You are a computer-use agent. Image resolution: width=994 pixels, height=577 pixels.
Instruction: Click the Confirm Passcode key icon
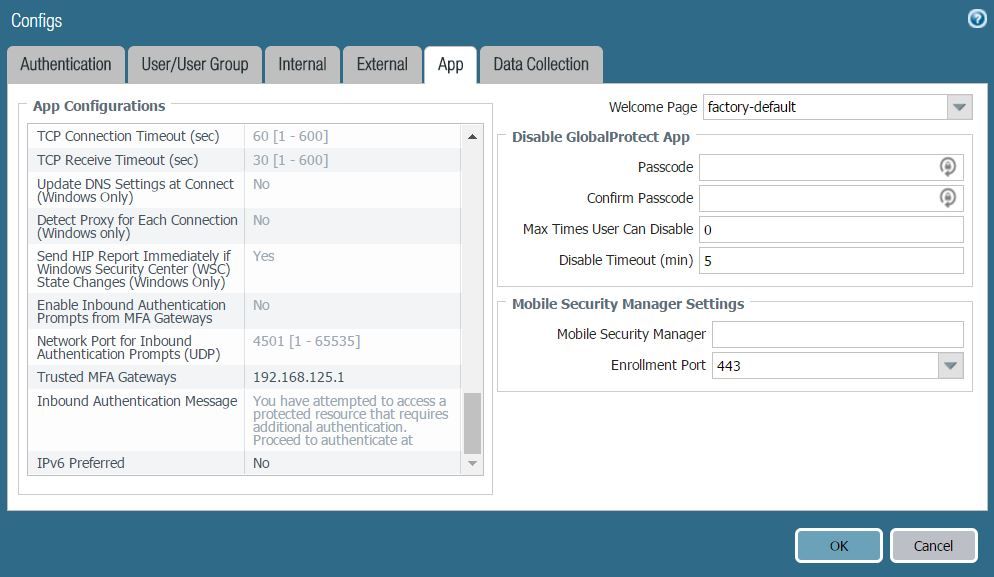(x=948, y=198)
